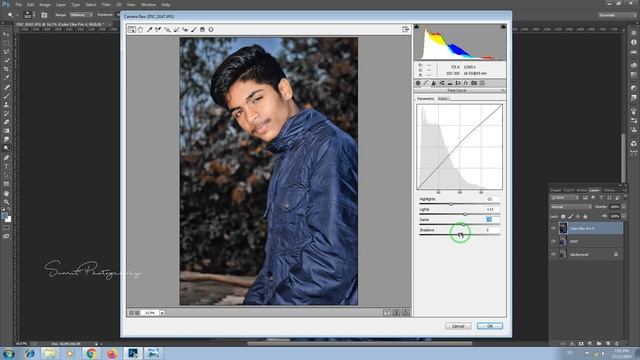The image size is (640, 360).
Task: Open the Tone Curve panel flyout menu
Action: pyautogui.click(x=503, y=91)
